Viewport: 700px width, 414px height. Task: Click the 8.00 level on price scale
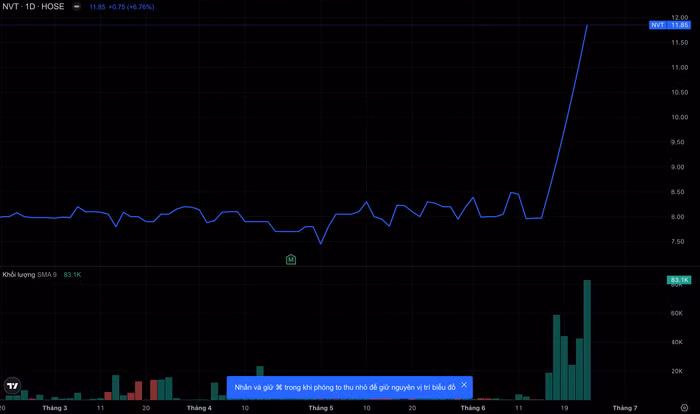(x=679, y=217)
